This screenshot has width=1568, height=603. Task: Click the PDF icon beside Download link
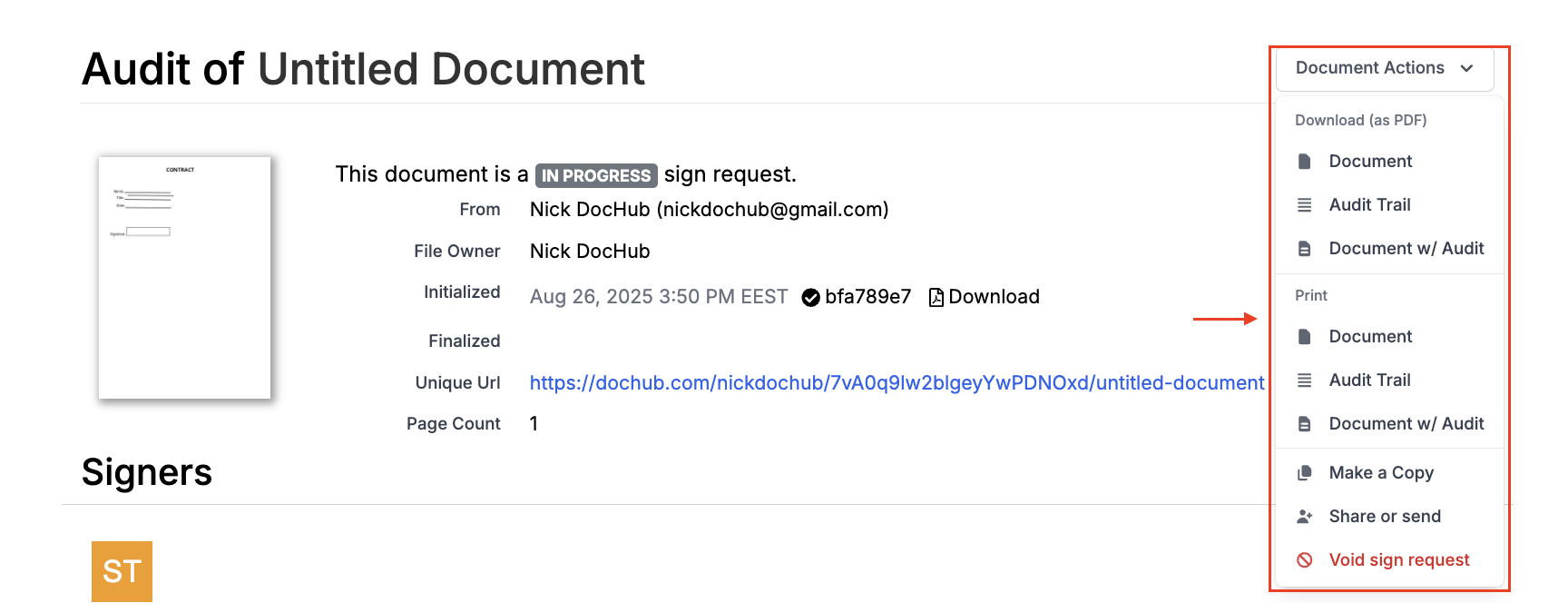pos(936,297)
